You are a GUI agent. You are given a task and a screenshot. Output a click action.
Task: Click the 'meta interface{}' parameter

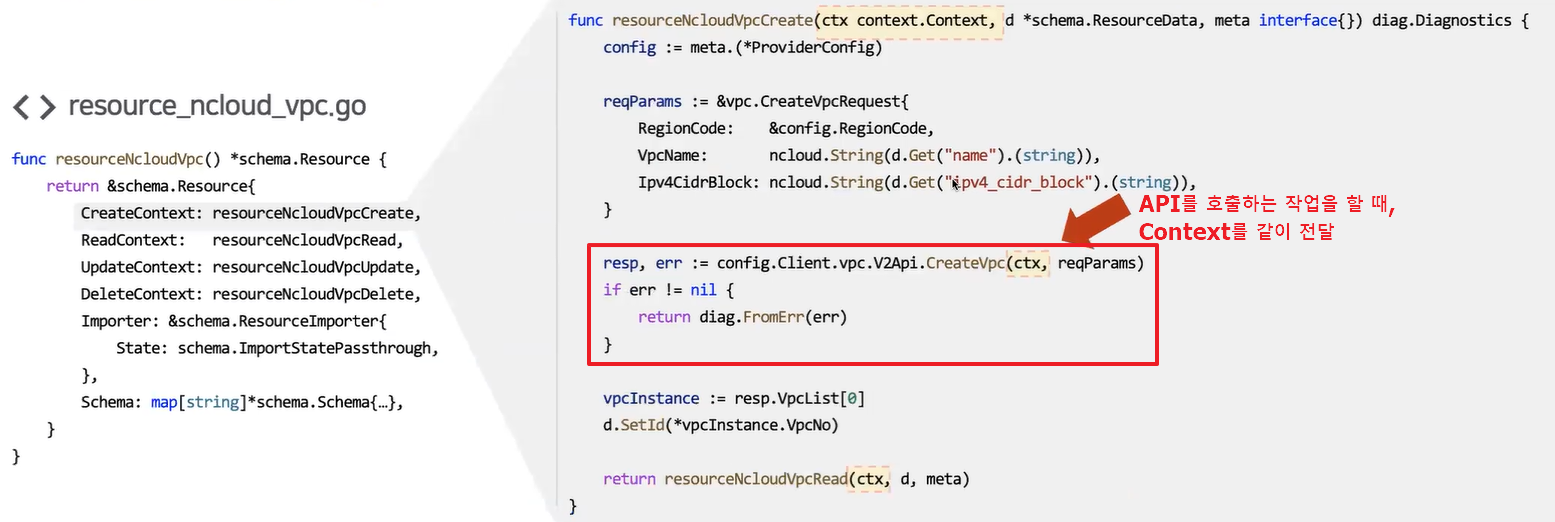[1288, 20]
